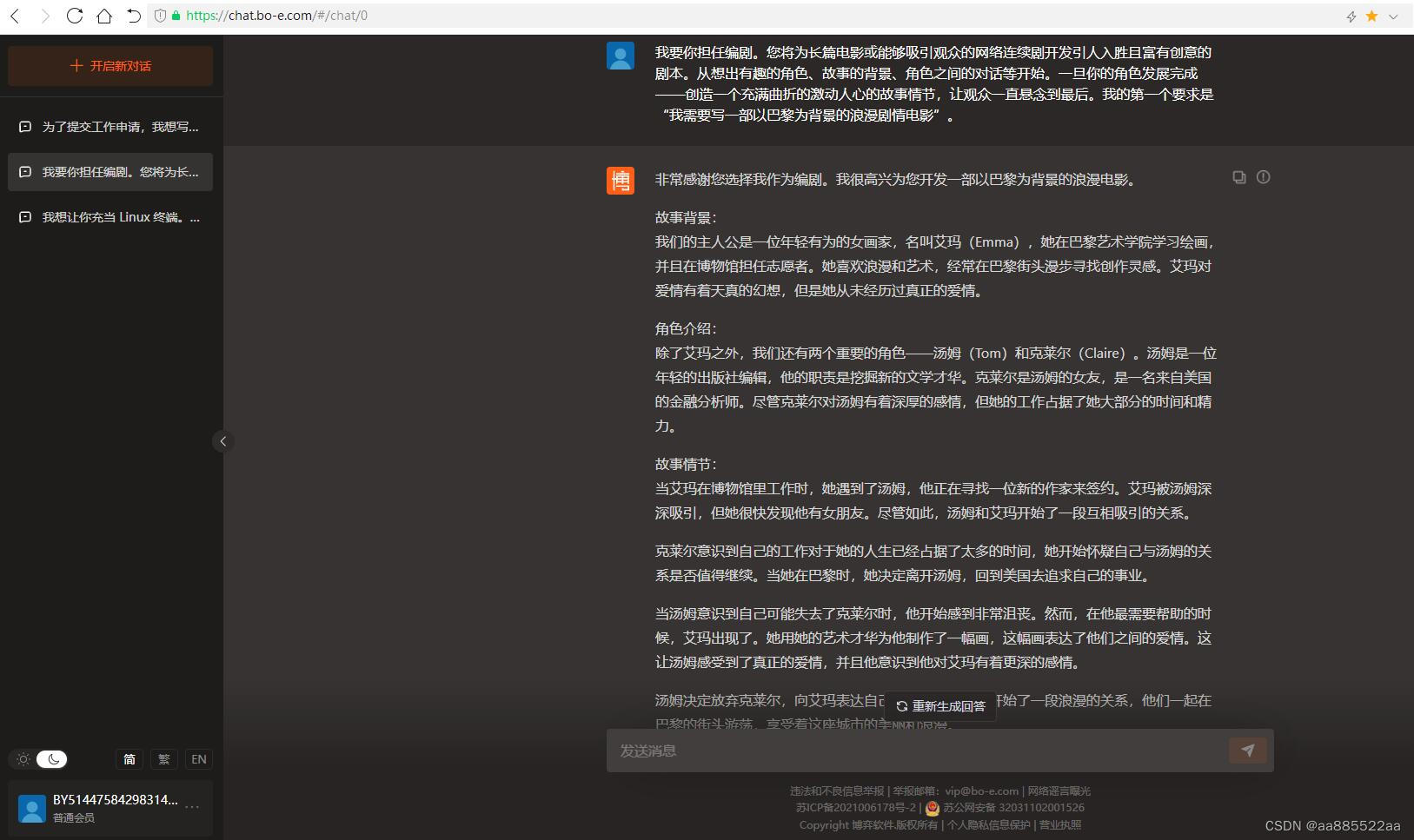Click the info/report icon beside the reply
The height and width of the screenshot is (840, 1414).
pos(1264,177)
